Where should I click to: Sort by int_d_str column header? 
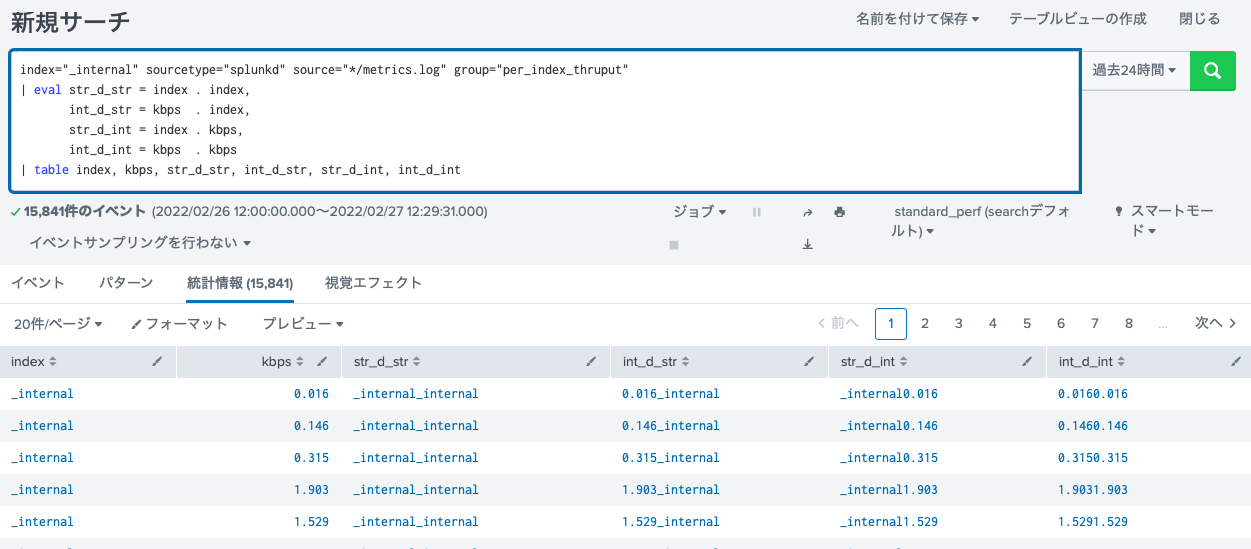coord(655,362)
